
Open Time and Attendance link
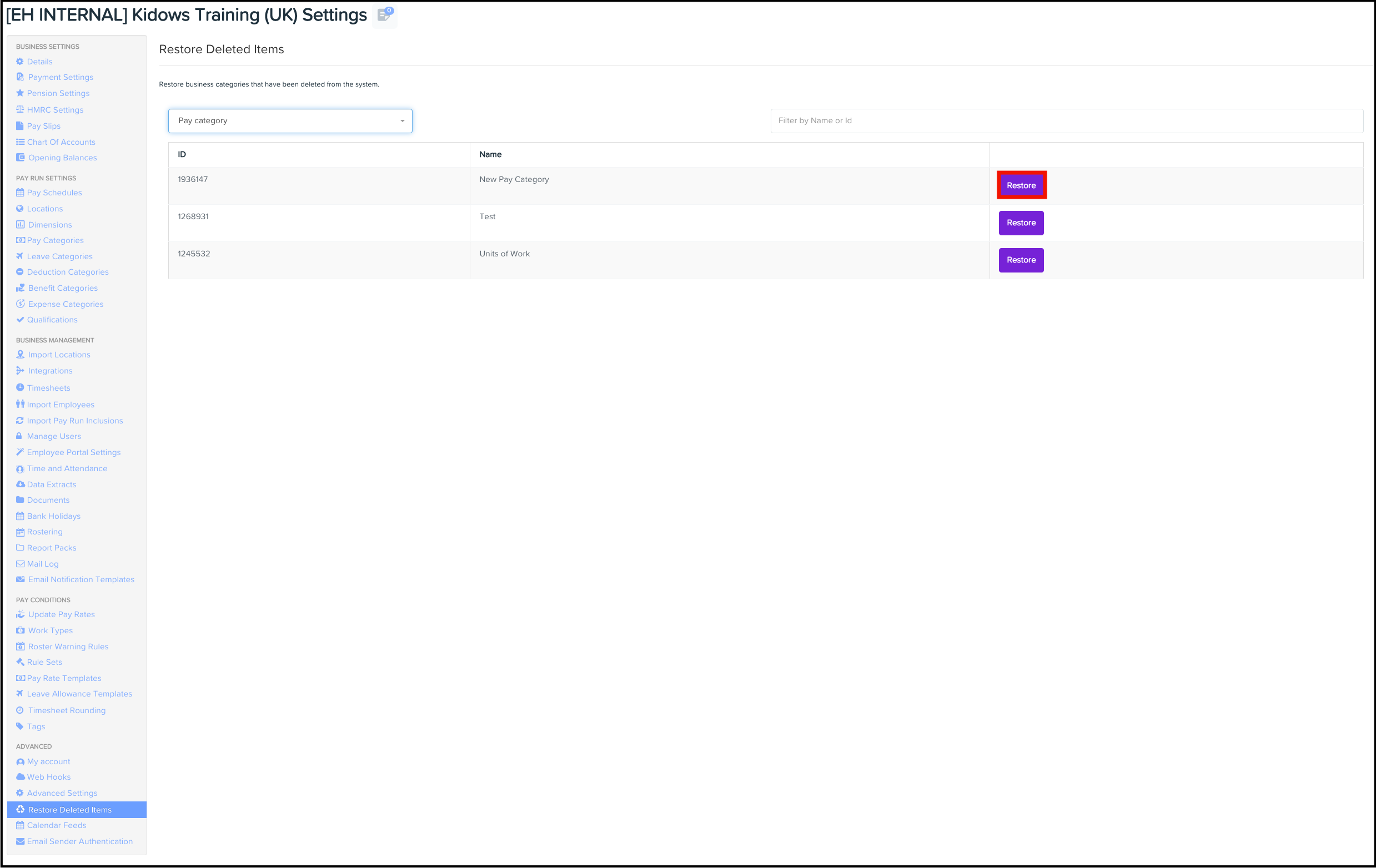[x=67, y=468]
